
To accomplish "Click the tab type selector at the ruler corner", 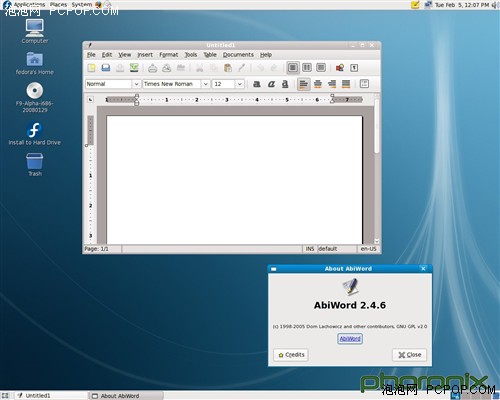I will click(x=90, y=99).
